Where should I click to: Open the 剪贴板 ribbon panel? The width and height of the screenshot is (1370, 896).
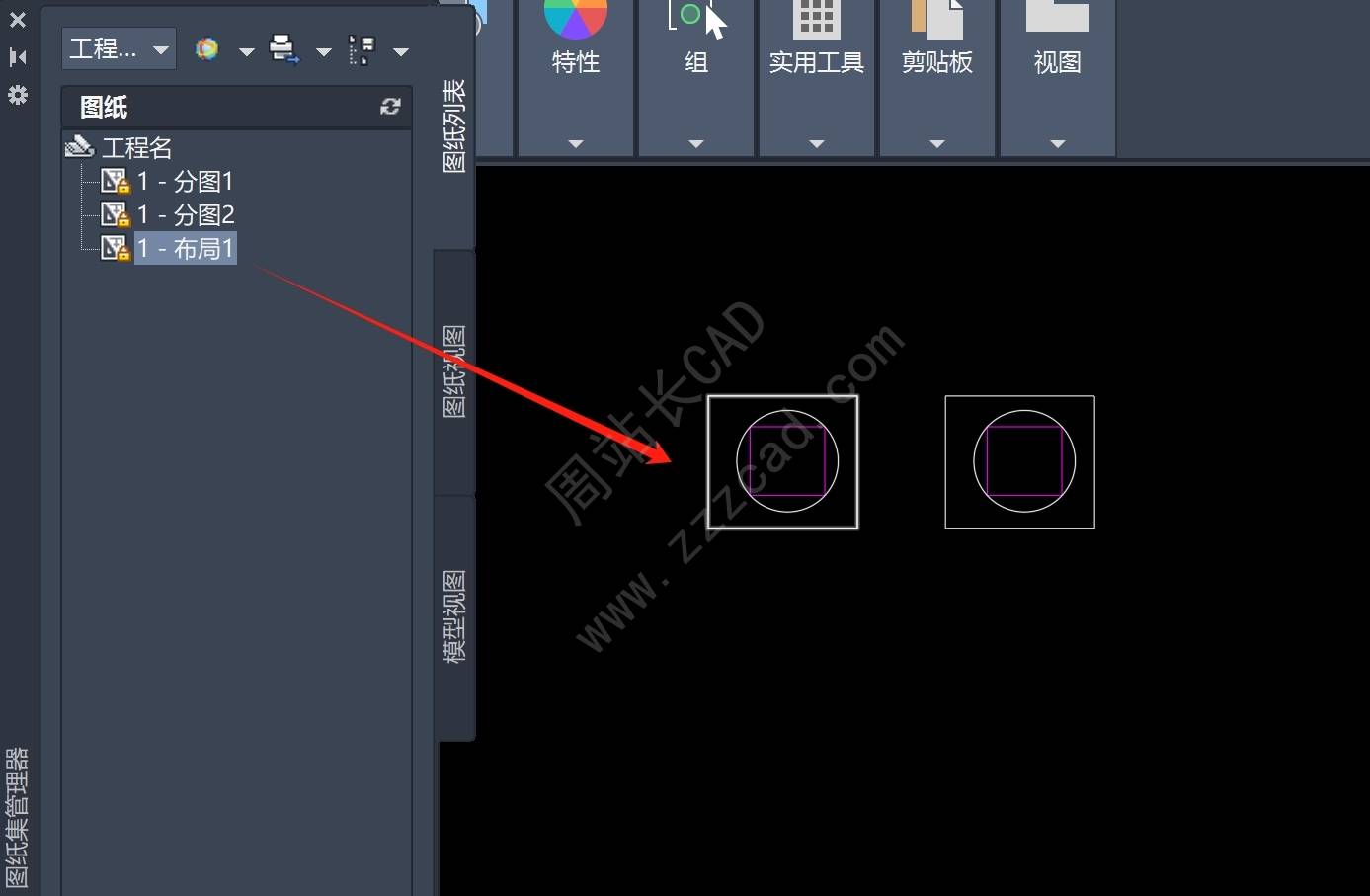[937, 61]
